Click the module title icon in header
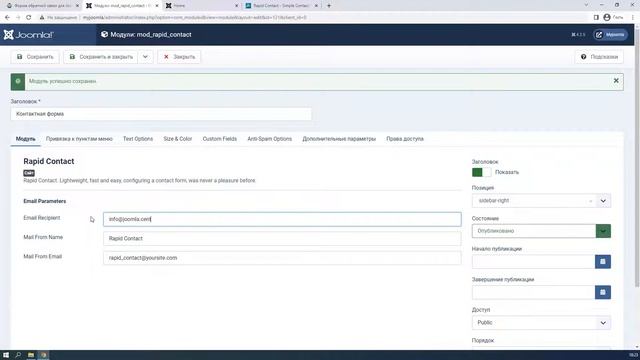This screenshot has width=640, height=360. (x=104, y=35)
